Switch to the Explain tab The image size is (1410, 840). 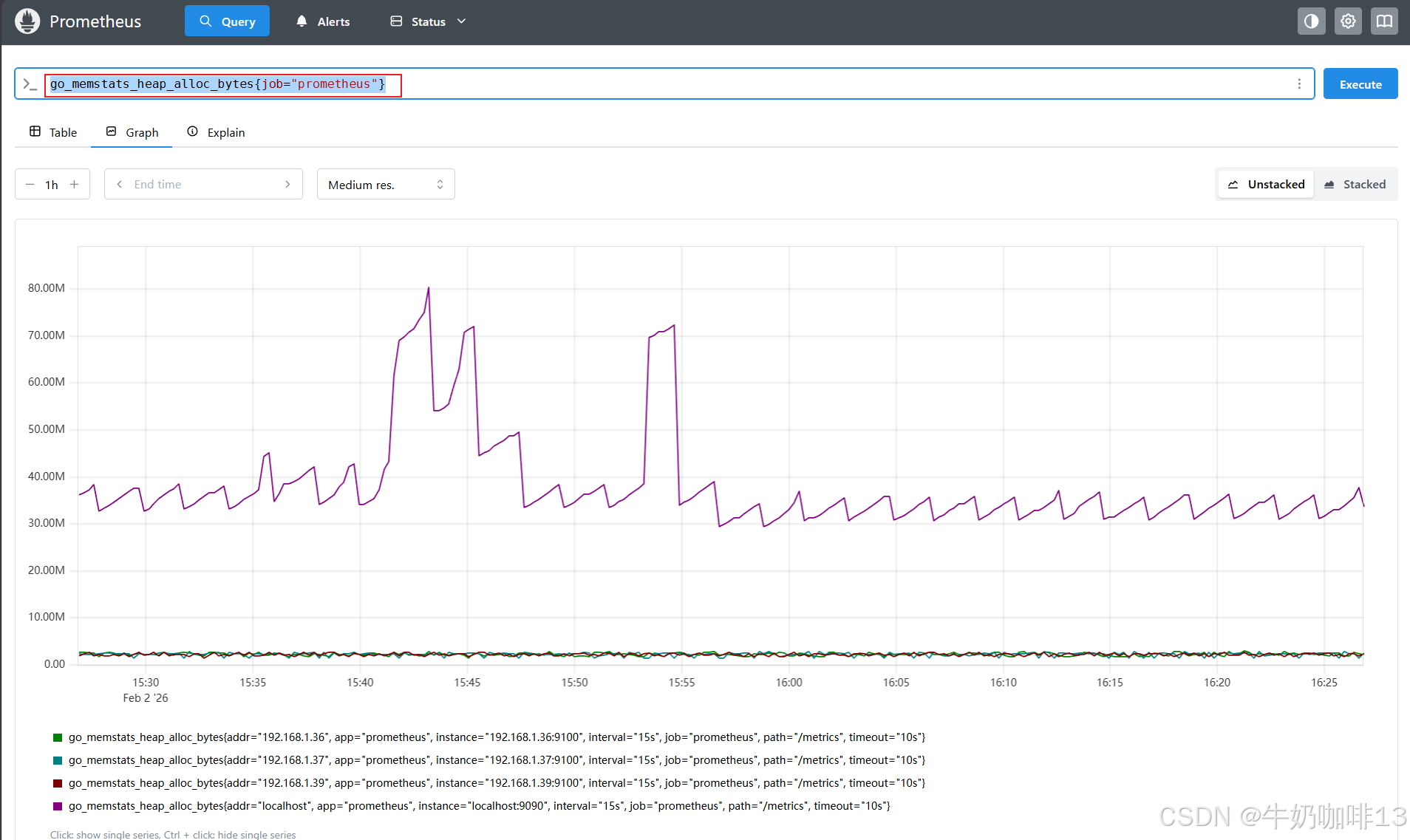click(216, 132)
